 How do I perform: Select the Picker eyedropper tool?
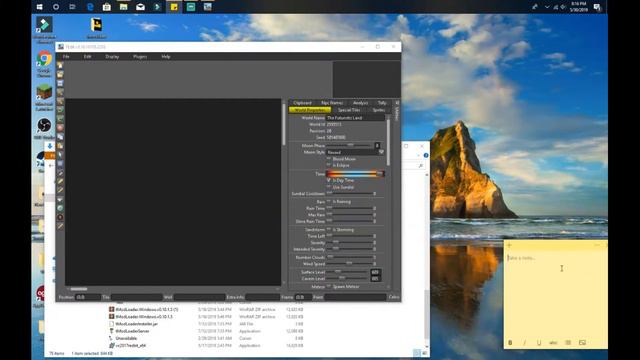tap(60, 173)
